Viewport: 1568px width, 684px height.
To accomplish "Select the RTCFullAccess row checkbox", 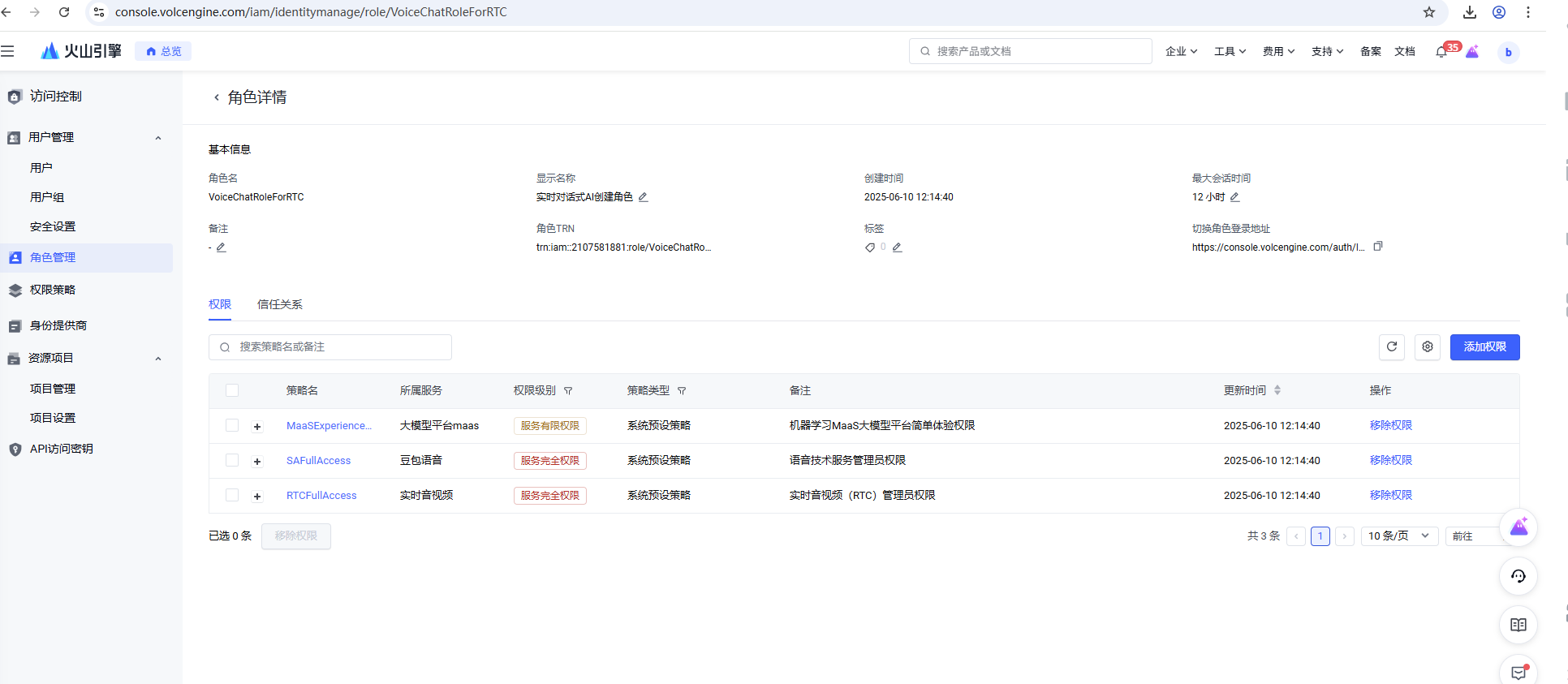I will point(232,495).
